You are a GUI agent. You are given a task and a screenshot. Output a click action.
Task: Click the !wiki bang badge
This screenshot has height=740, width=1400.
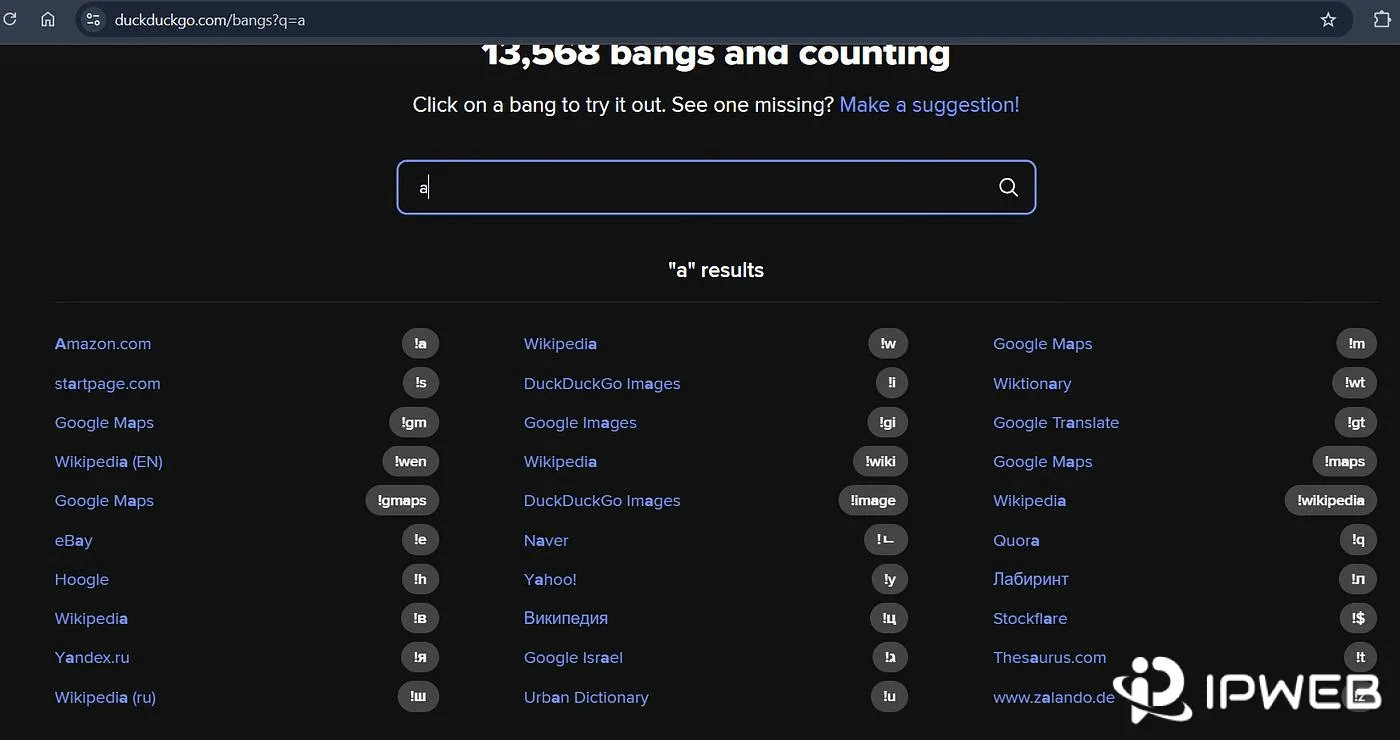pos(880,462)
